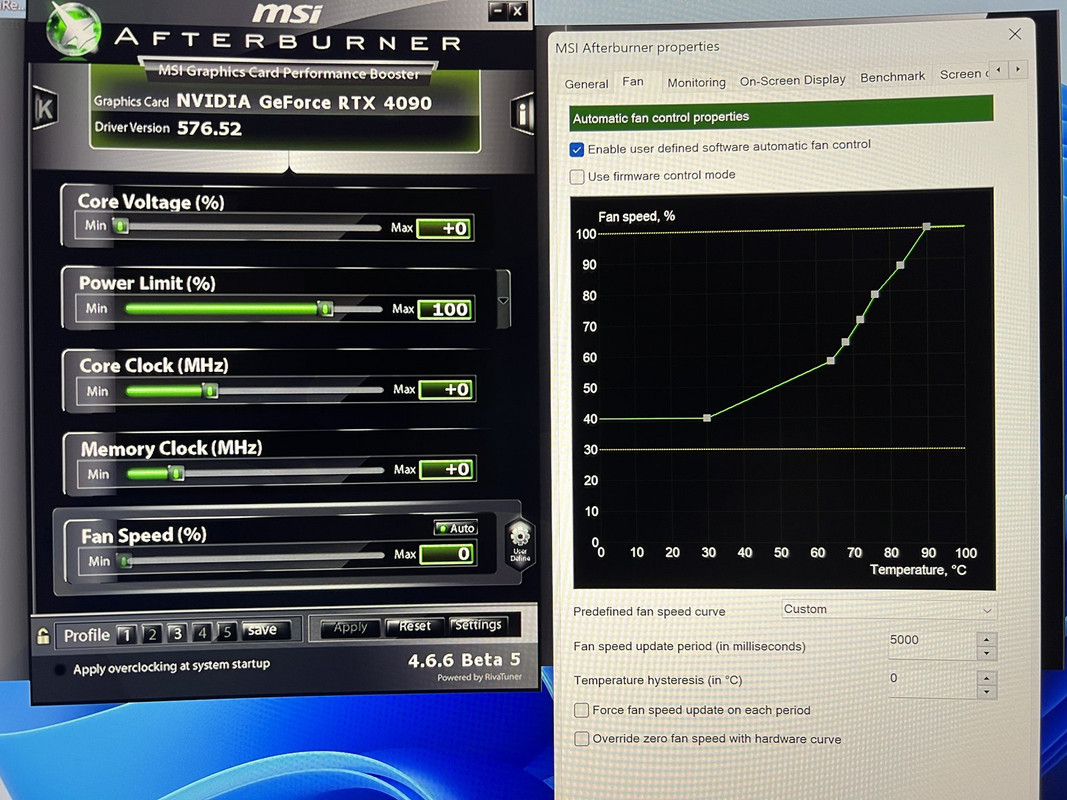Toggle the profile lock padlock icon

(43, 635)
